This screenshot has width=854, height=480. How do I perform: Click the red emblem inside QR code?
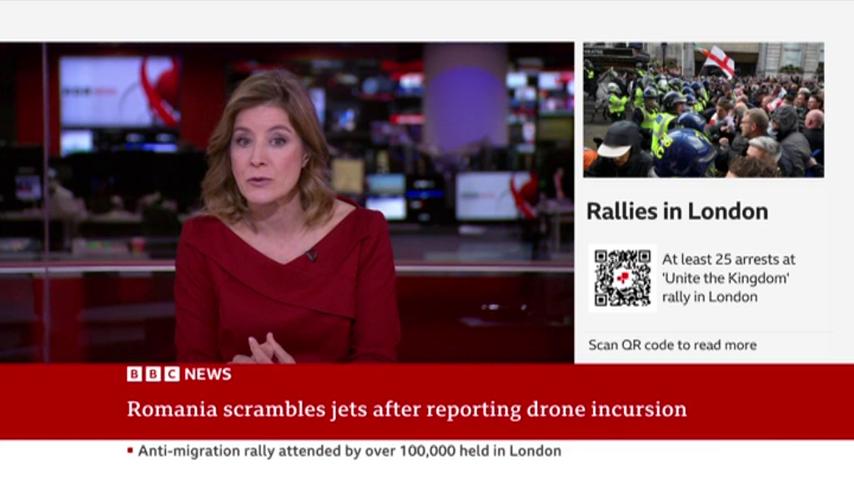tap(623, 278)
